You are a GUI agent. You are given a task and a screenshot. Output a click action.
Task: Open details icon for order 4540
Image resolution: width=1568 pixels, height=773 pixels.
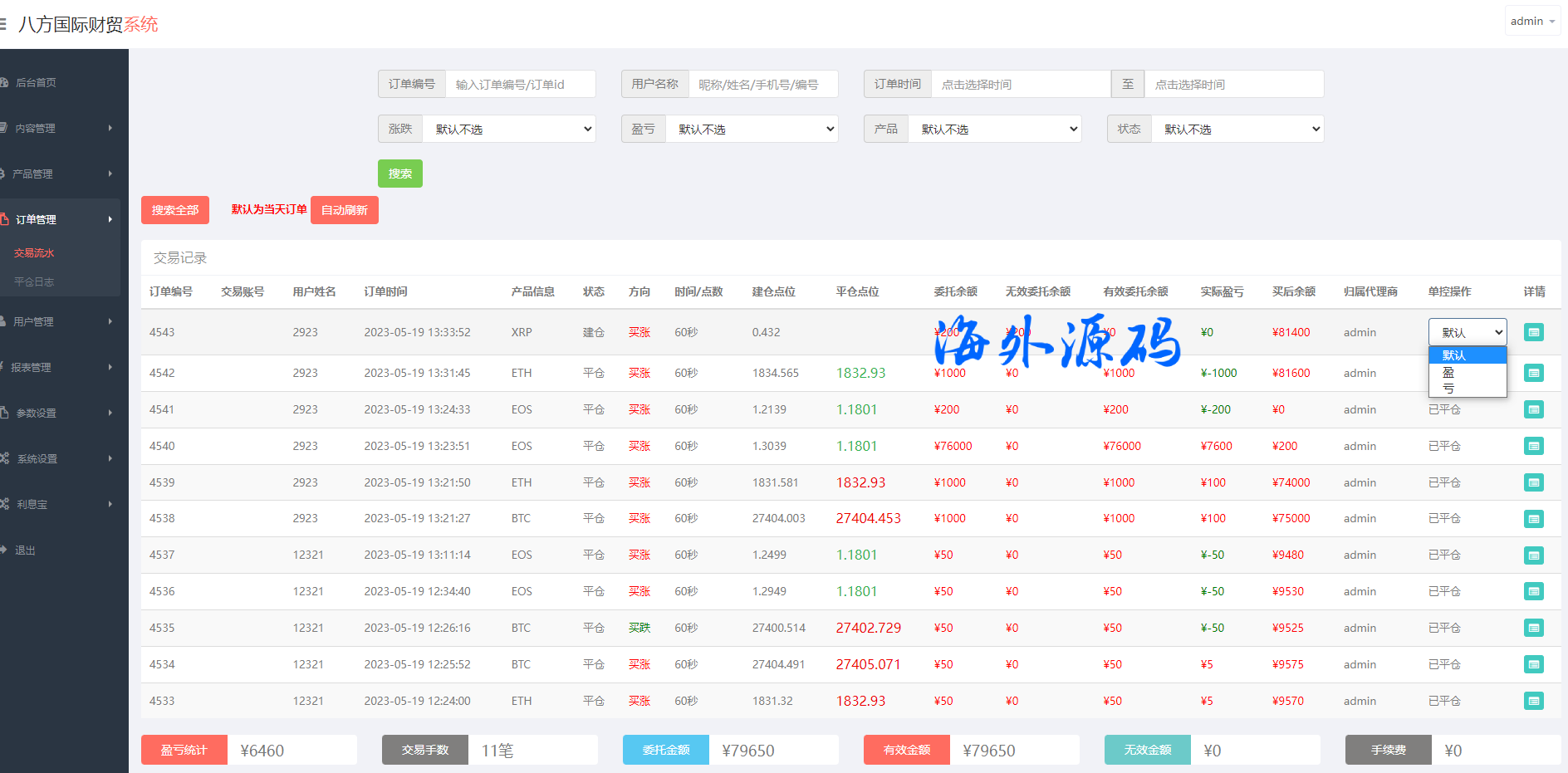pyautogui.click(x=1533, y=446)
